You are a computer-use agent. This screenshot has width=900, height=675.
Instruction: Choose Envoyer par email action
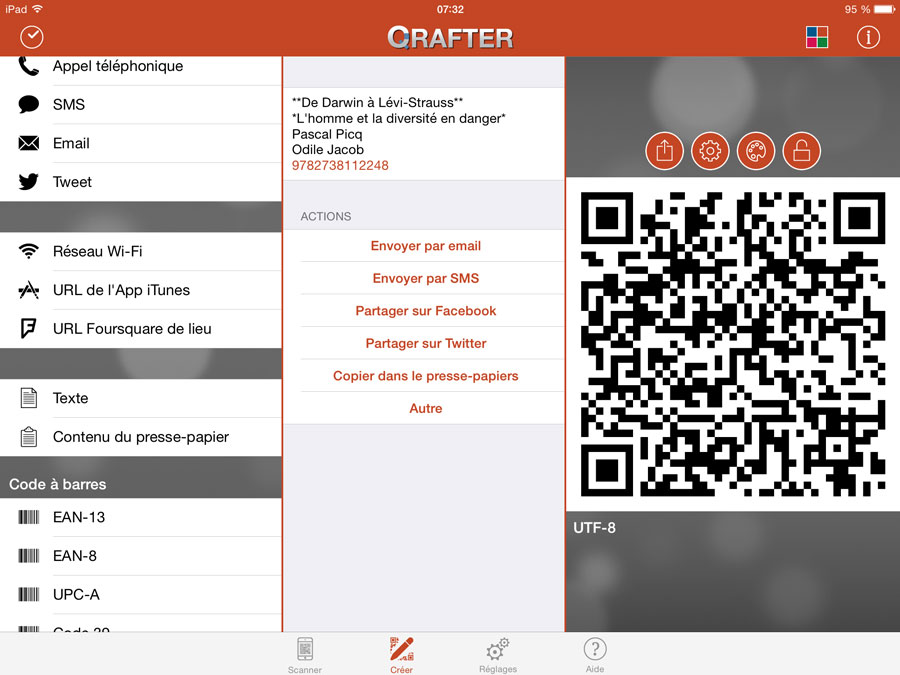pyautogui.click(x=425, y=246)
